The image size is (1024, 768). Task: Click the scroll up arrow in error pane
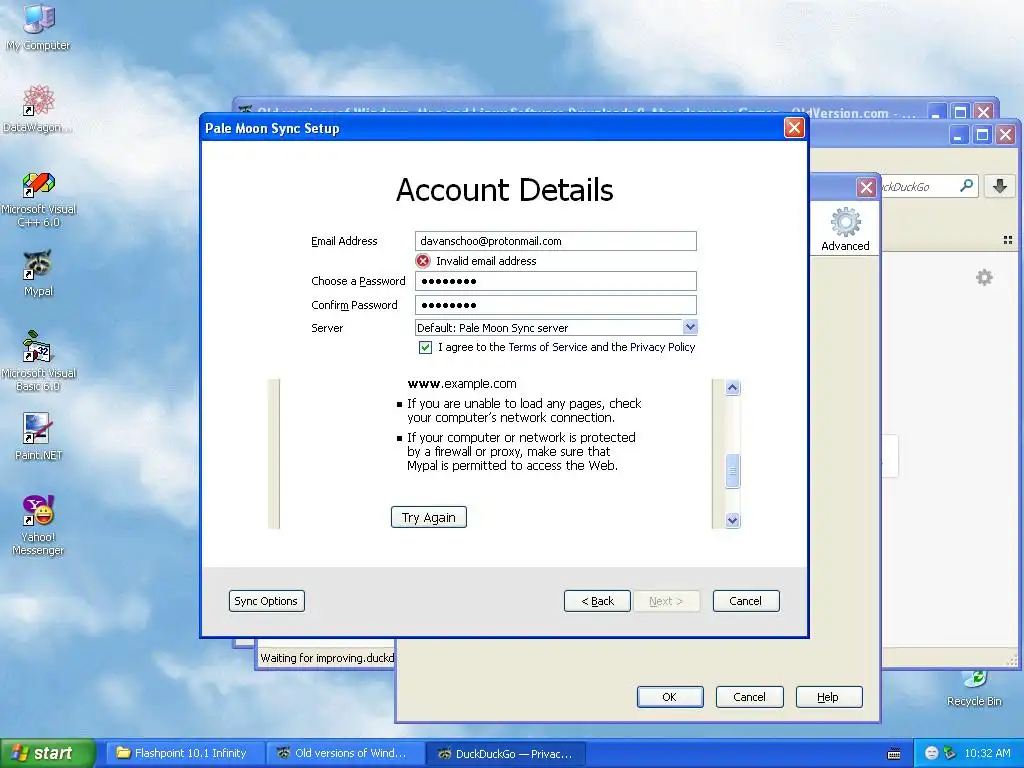(733, 388)
